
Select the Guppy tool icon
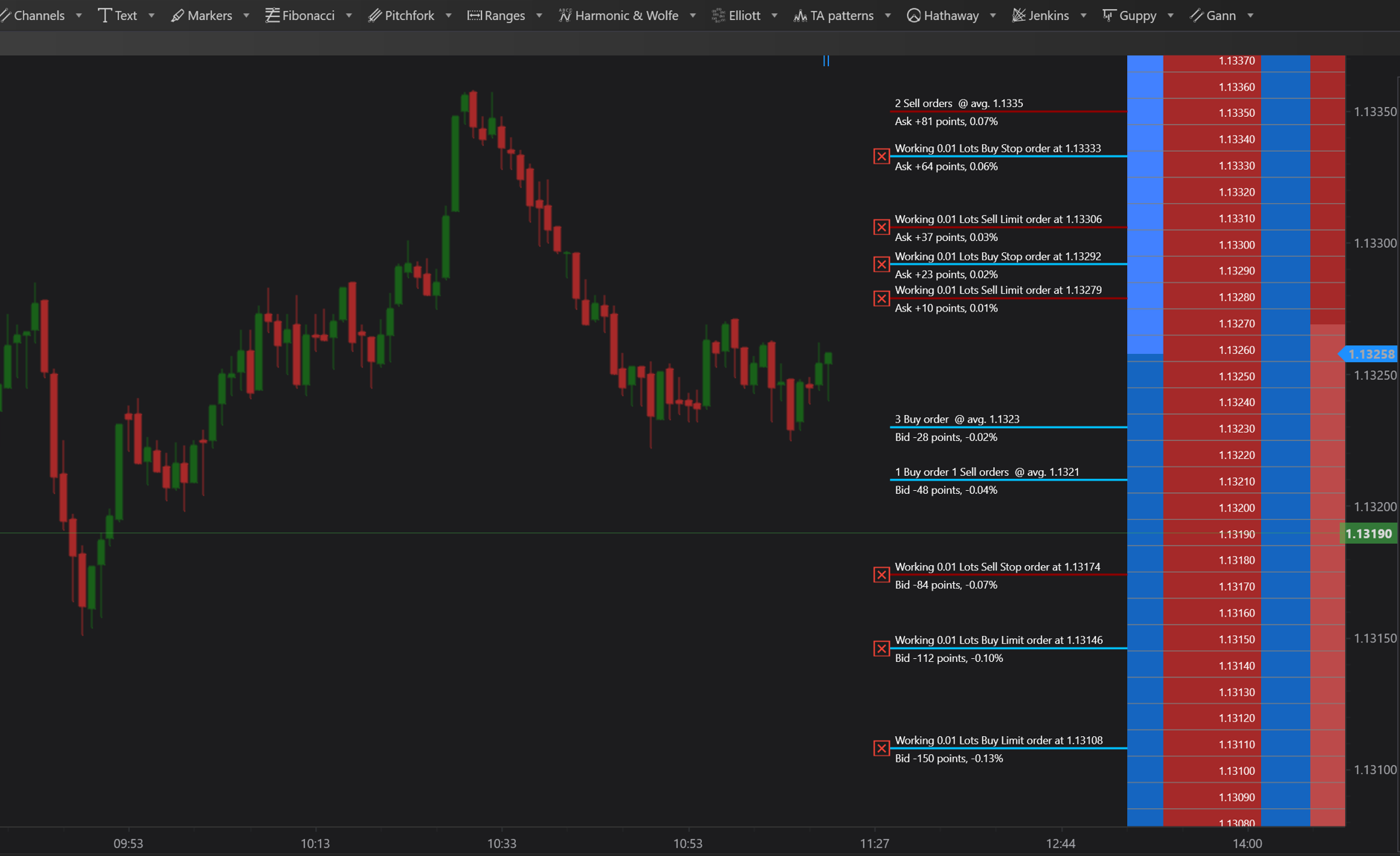(1109, 16)
